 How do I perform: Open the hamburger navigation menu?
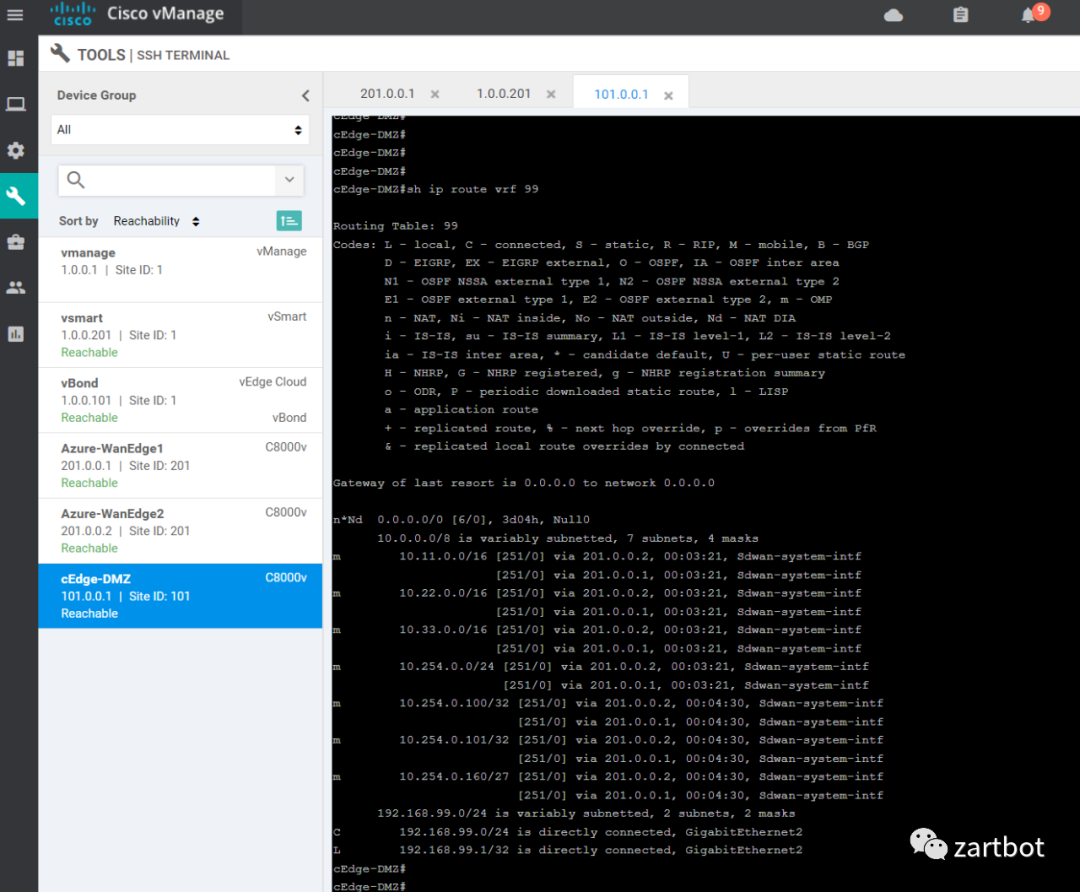pyautogui.click(x=15, y=14)
